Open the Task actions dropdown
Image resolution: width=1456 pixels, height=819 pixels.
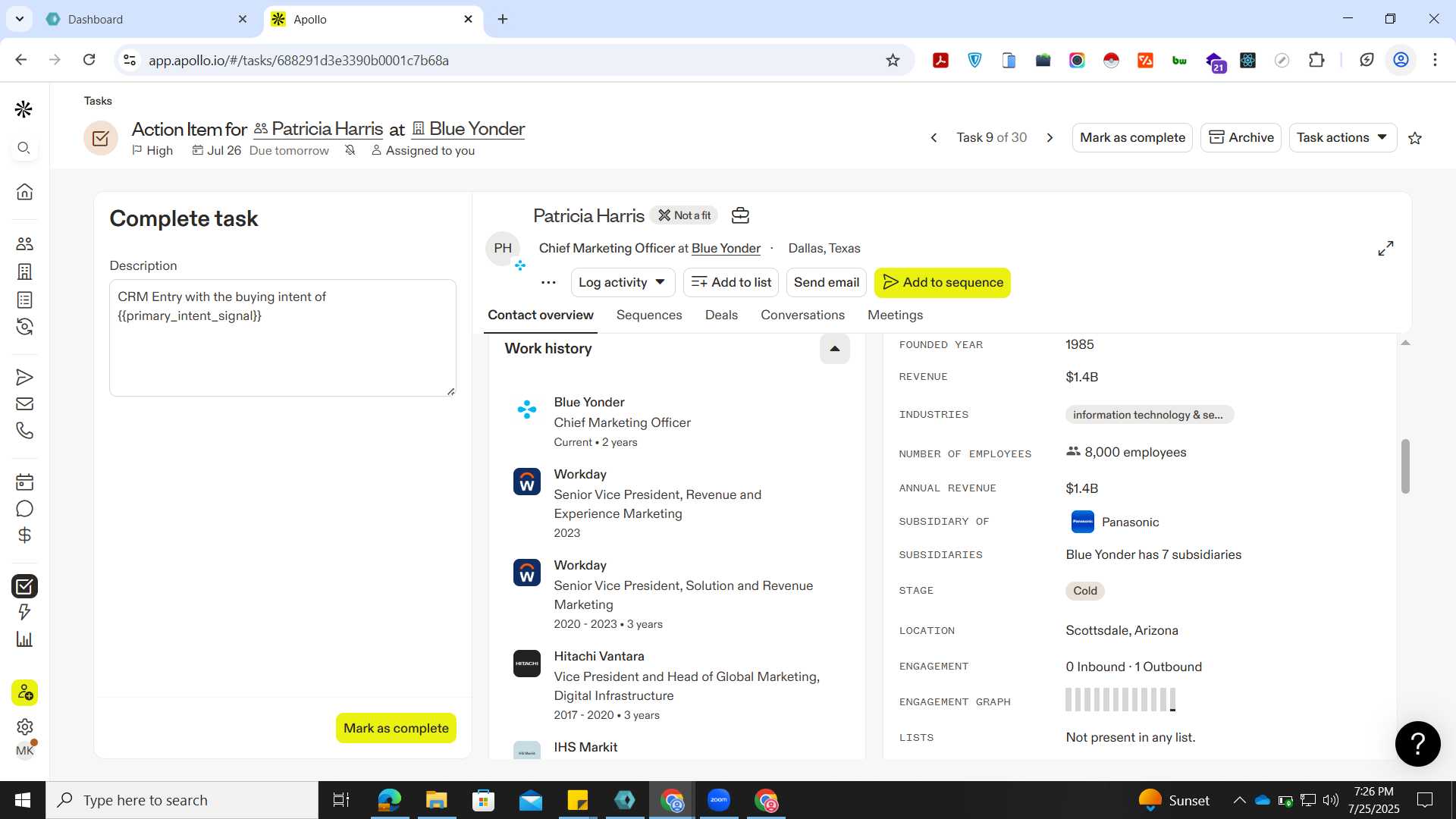pos(1342,138)
